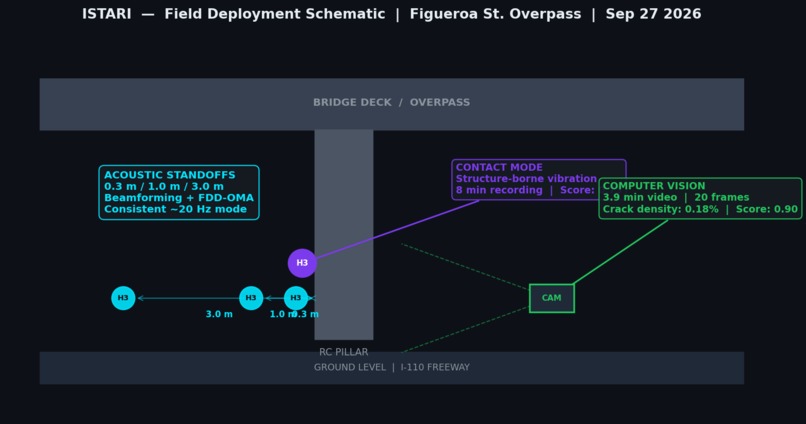Click the grey RC pillar column shape
This screenshot has height=424, width=806.
[x=344, y=234]
